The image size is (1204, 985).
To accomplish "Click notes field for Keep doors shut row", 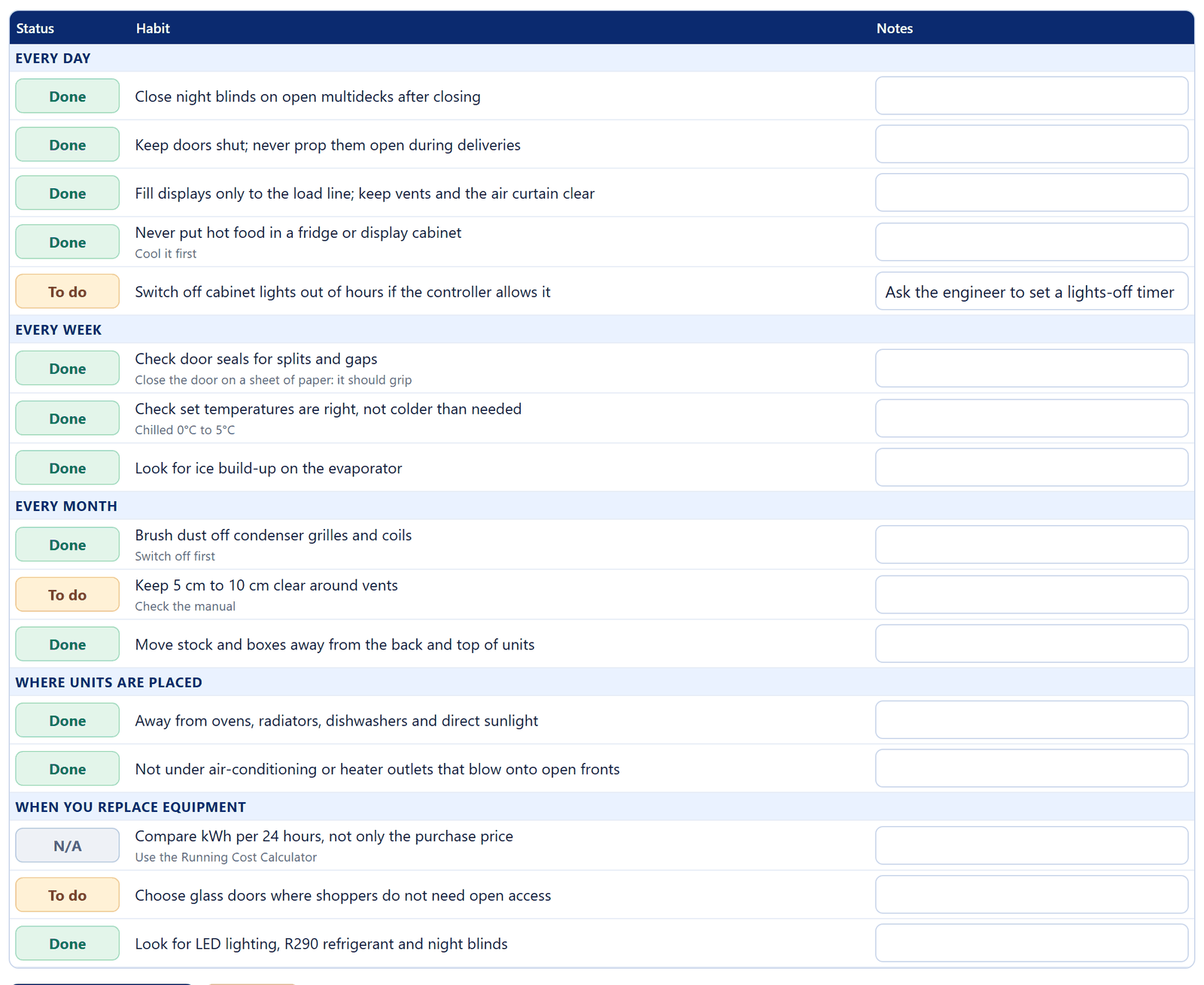I will 1032,144.
